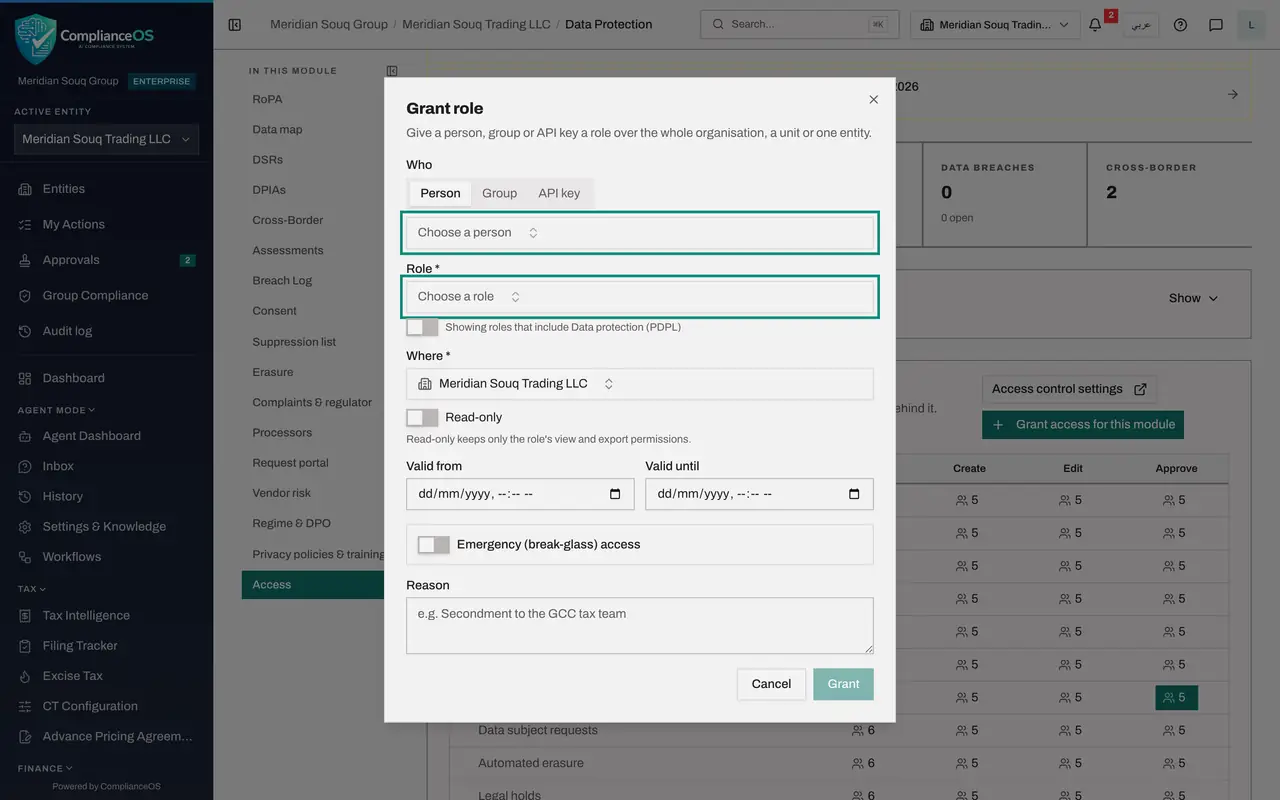The image size is (1280, 800).
Task: Click the Excise Tax icon
Action: pos(25,676)
